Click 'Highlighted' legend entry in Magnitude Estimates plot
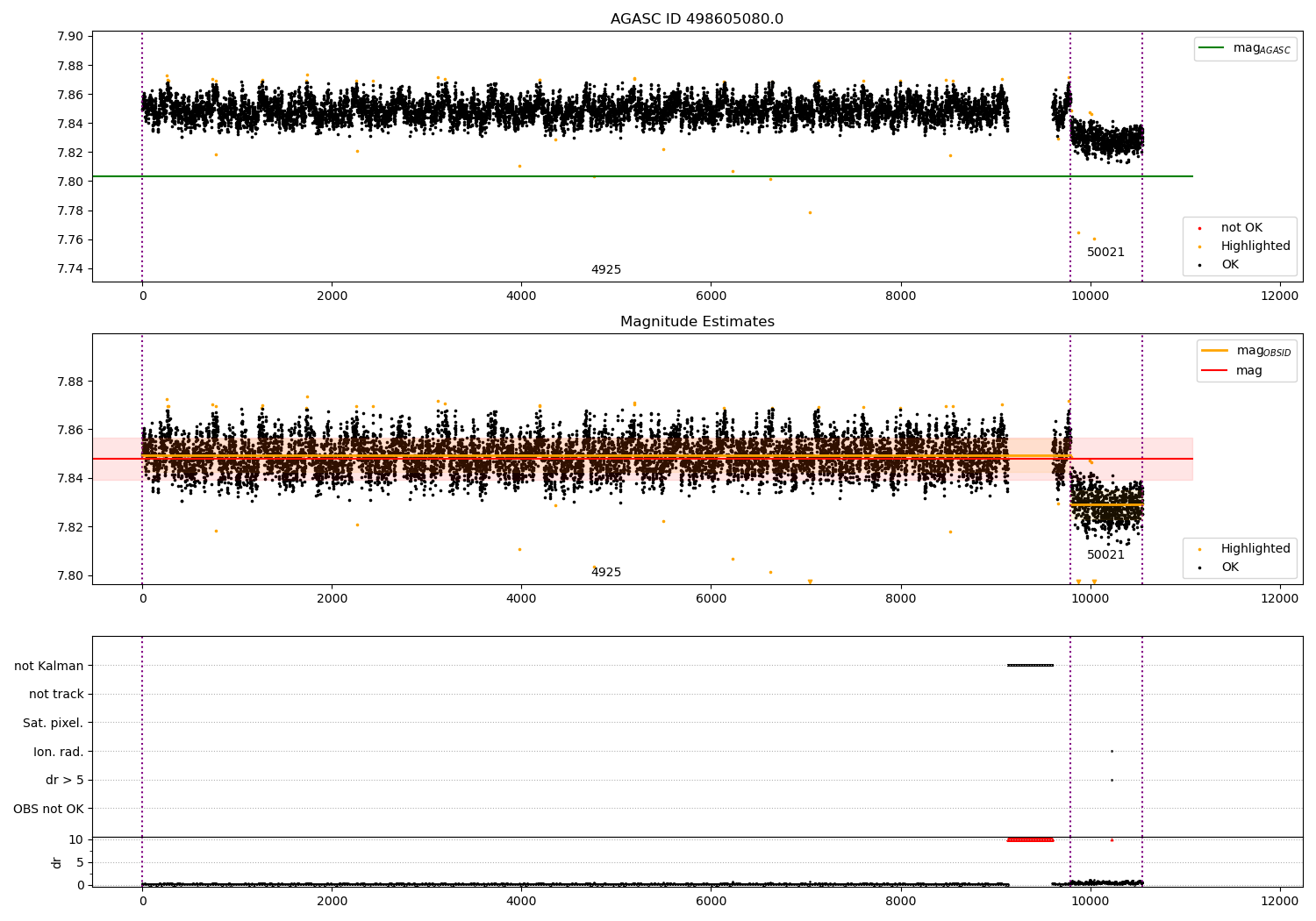The image size is (1316, 921). pos(1255,549)
